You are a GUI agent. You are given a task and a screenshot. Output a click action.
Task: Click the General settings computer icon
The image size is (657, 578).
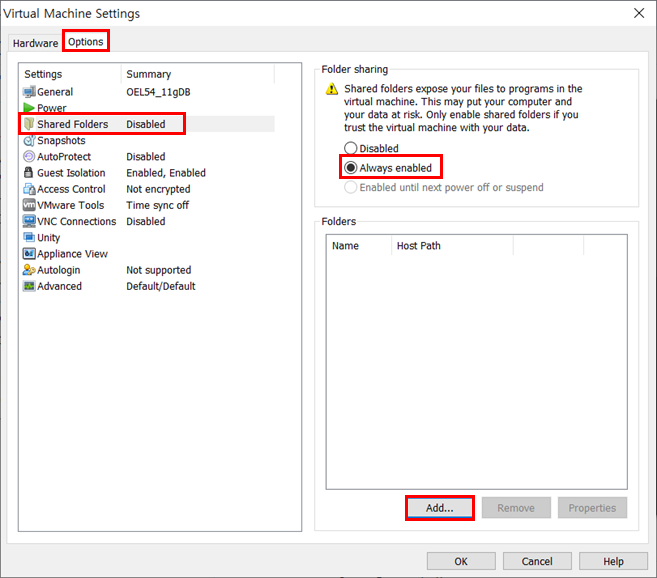pyautogui.click(x=29, y=92)
